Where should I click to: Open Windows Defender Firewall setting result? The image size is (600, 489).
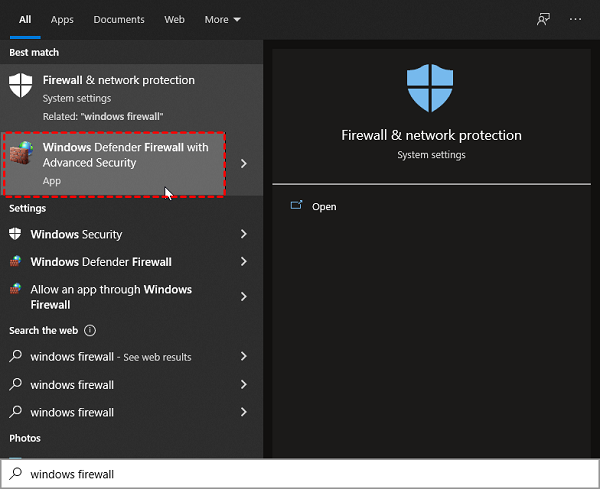pyautogui.click(x=132, y=261)
